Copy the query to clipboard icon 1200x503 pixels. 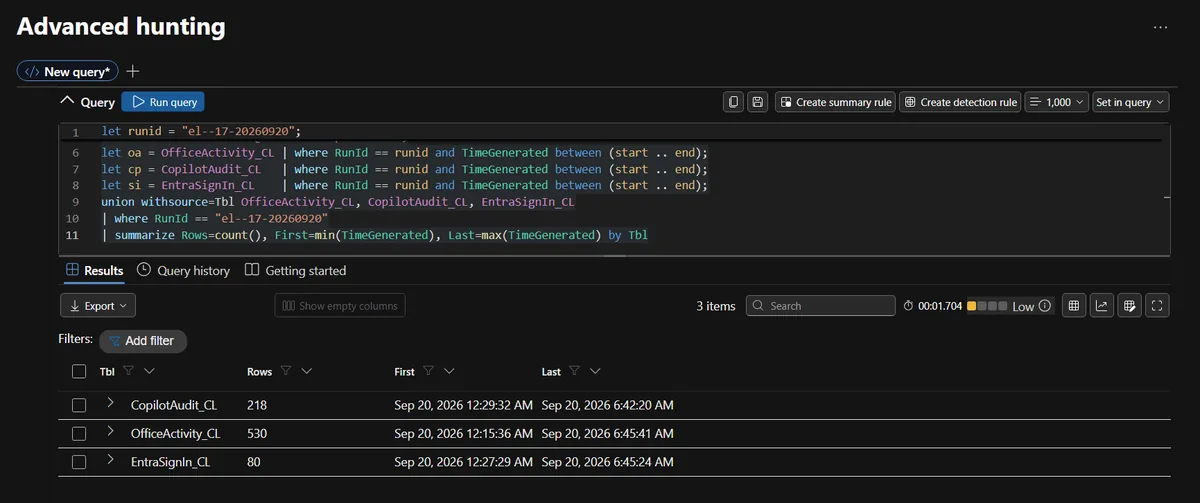[x=734, y=102]
